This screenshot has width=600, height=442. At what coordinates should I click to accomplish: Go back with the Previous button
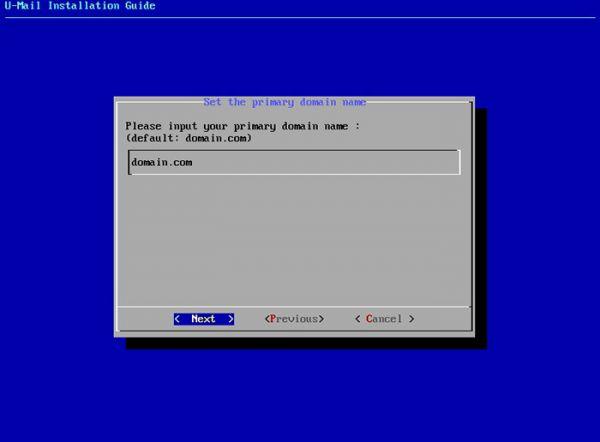tap(294, 319)
